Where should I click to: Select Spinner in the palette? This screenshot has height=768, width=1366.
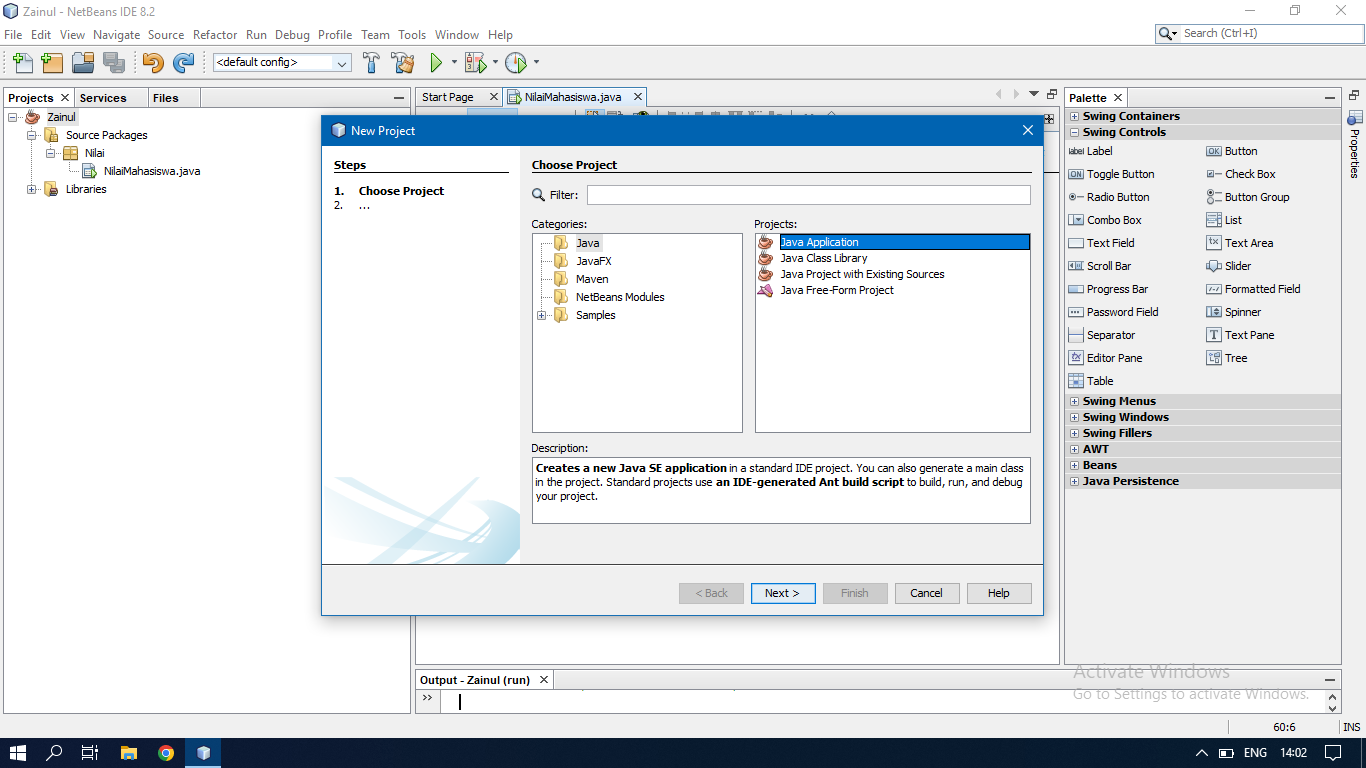[x=1234, y=312]
